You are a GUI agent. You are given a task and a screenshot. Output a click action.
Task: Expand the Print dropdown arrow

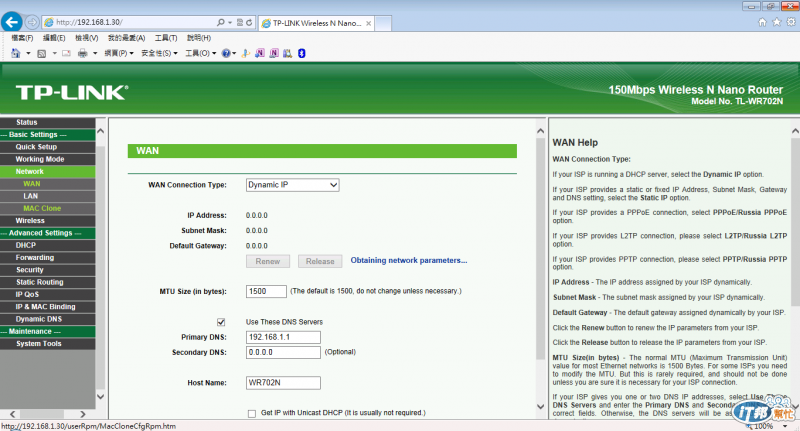[x=95, y=53]
